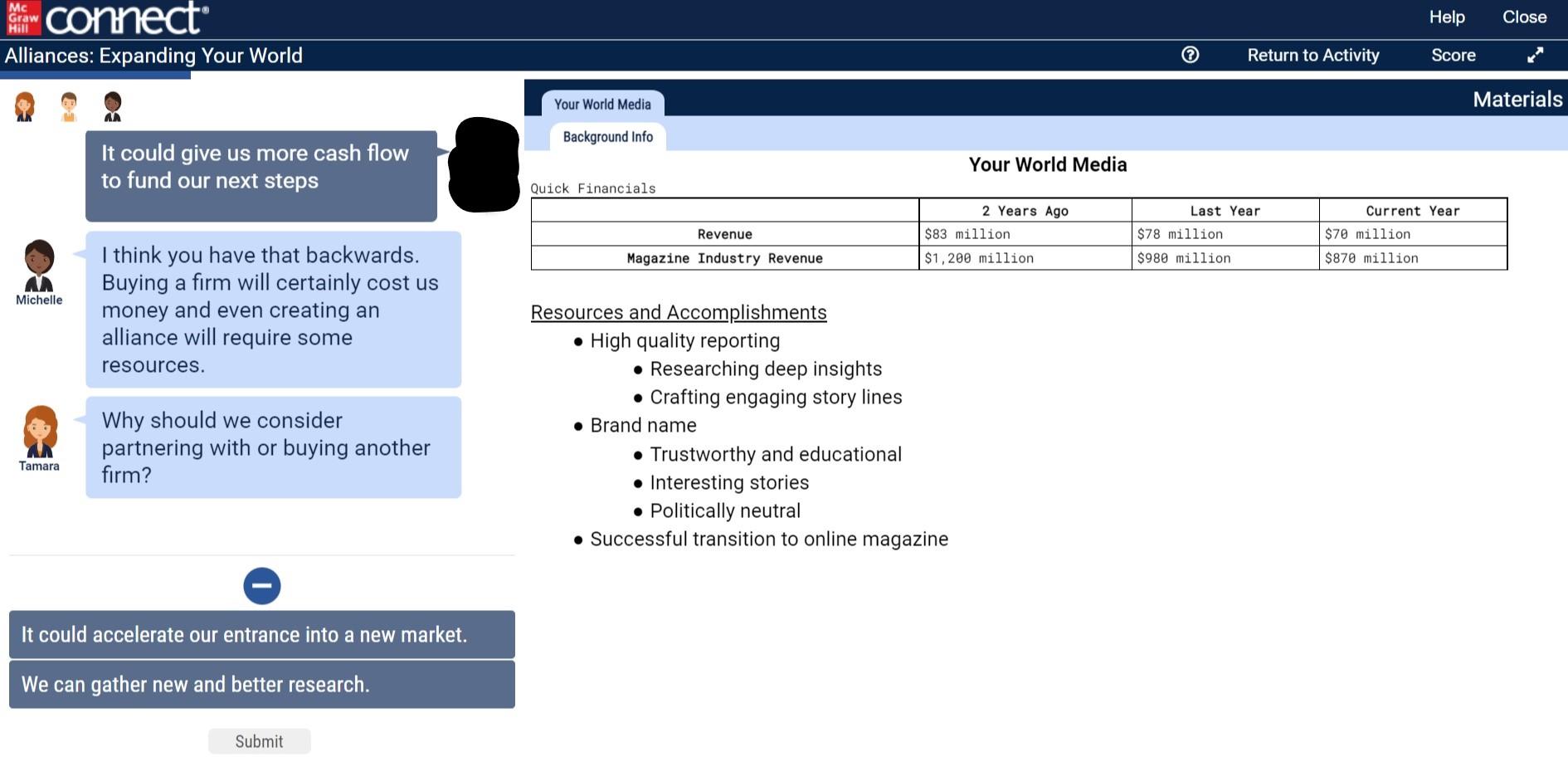Screen dimensions: 1568x762
Task: Return to Activity
Action: [1313, 55]
